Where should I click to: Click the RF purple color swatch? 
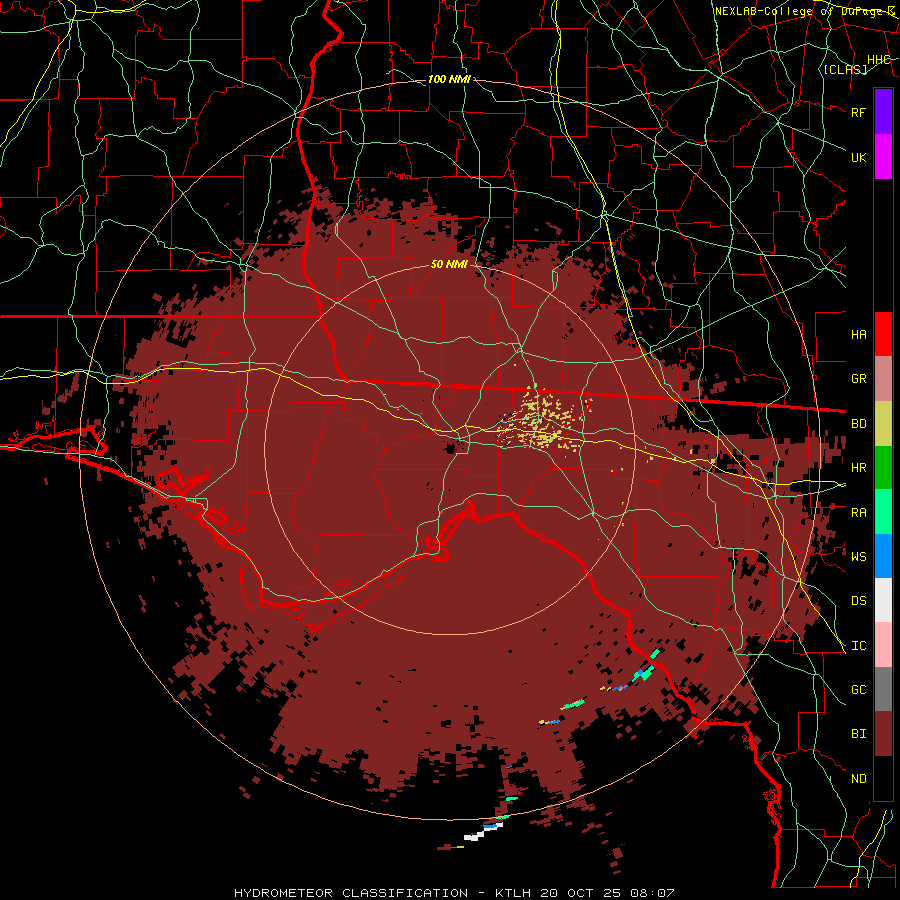click(883, 112)
